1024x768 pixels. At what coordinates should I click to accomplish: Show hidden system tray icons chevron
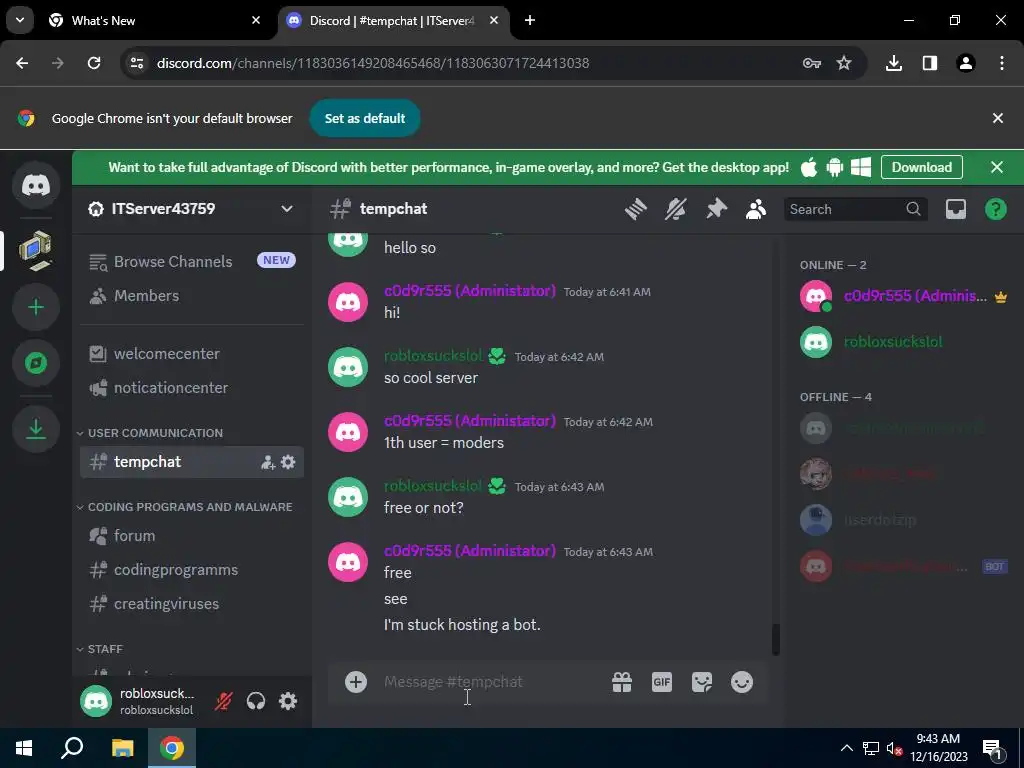(x=846, y=748)
